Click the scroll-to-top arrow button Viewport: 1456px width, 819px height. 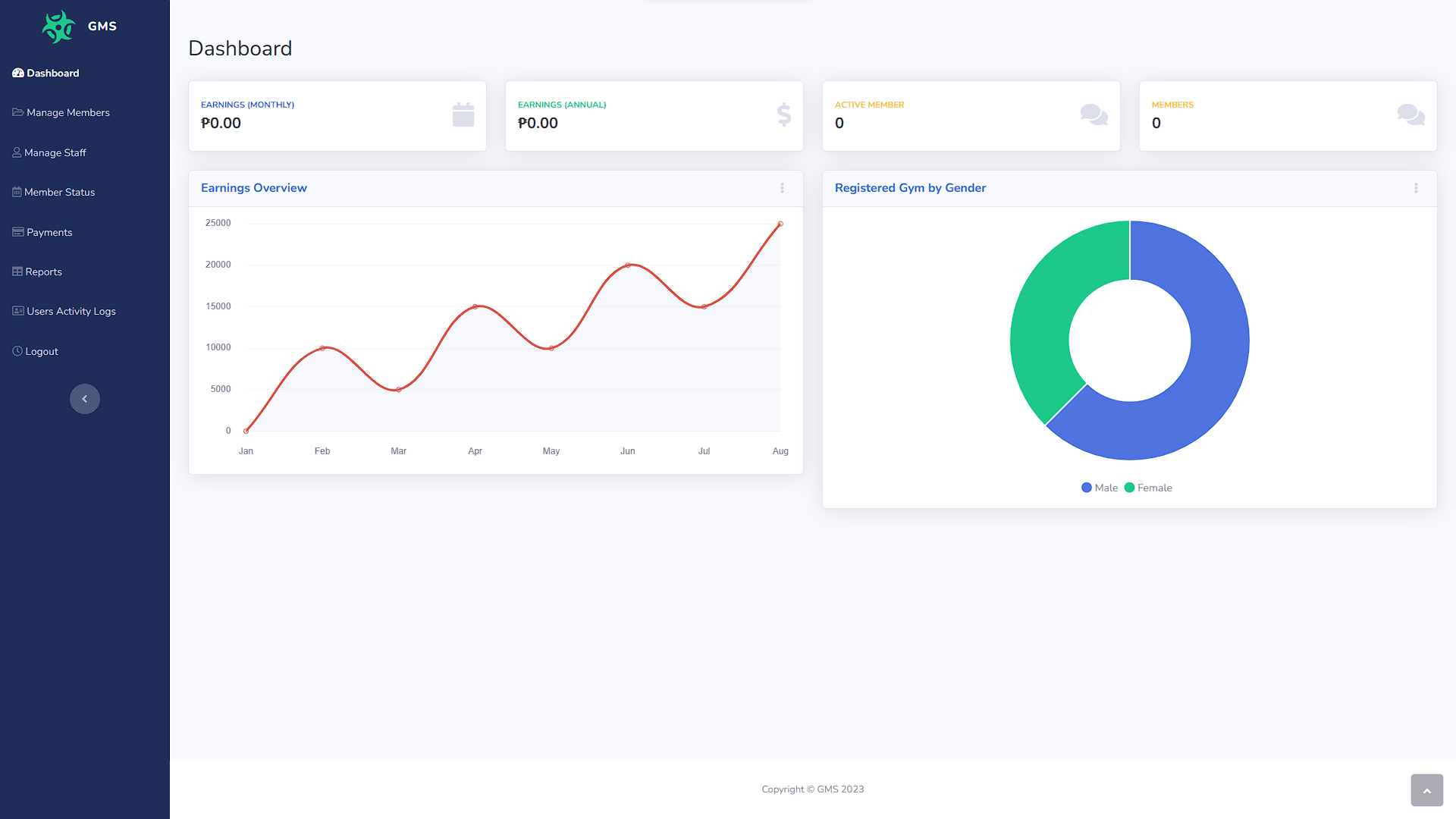tap(1426, 790)
